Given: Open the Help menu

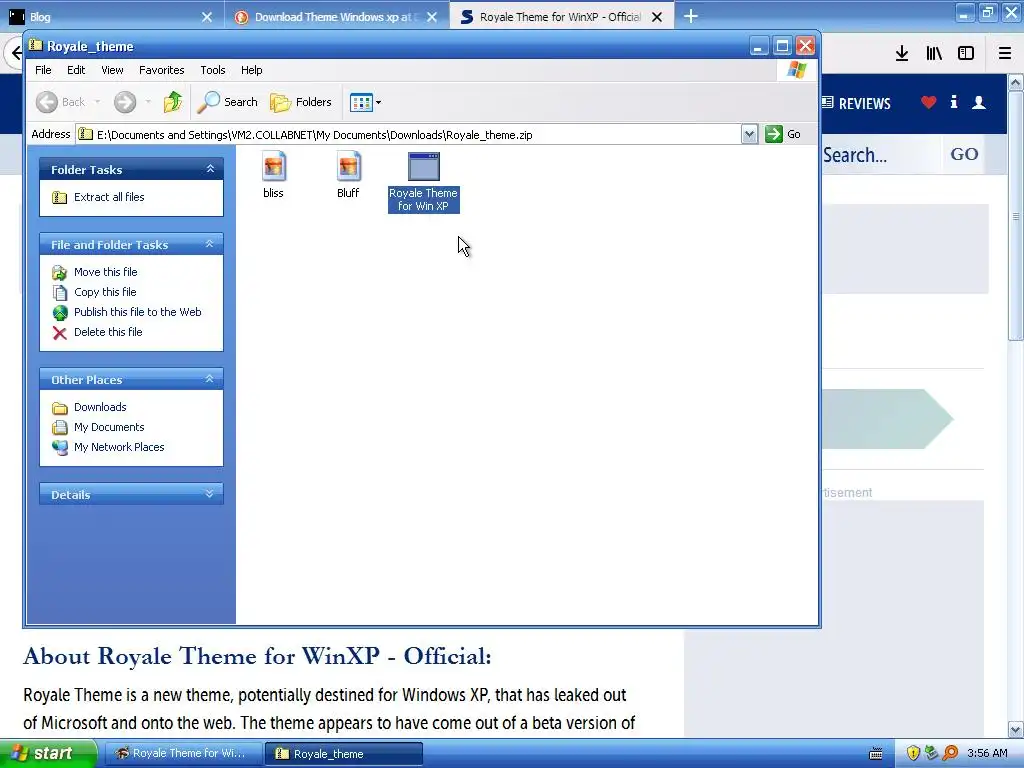Looking at the screenshot, I should click(x=251, y=70).
